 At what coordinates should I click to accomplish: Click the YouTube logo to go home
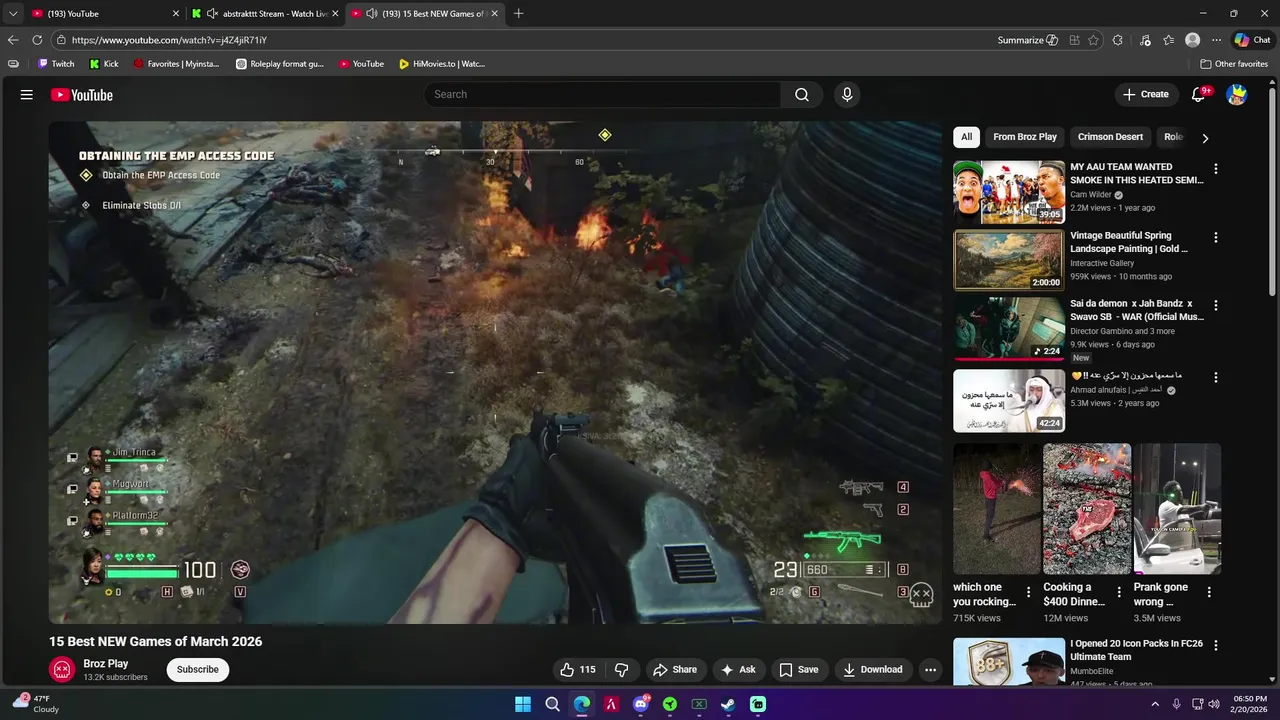[82, 95]
